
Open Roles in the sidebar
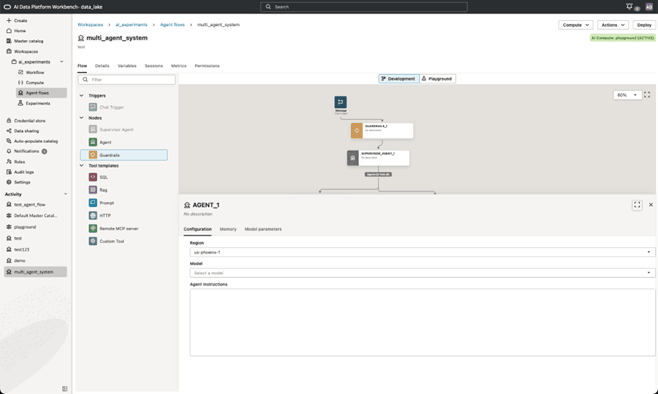(19, 162)
